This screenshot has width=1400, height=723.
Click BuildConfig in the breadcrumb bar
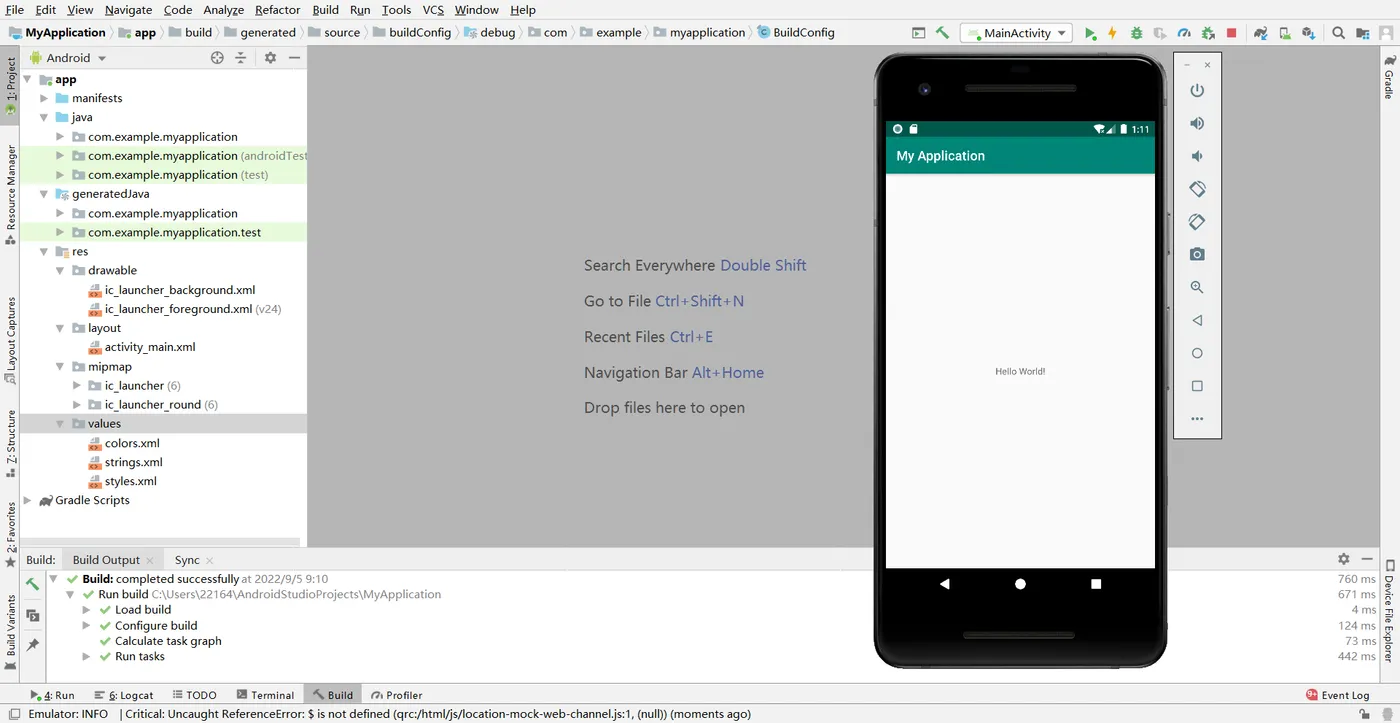(796, 32)
